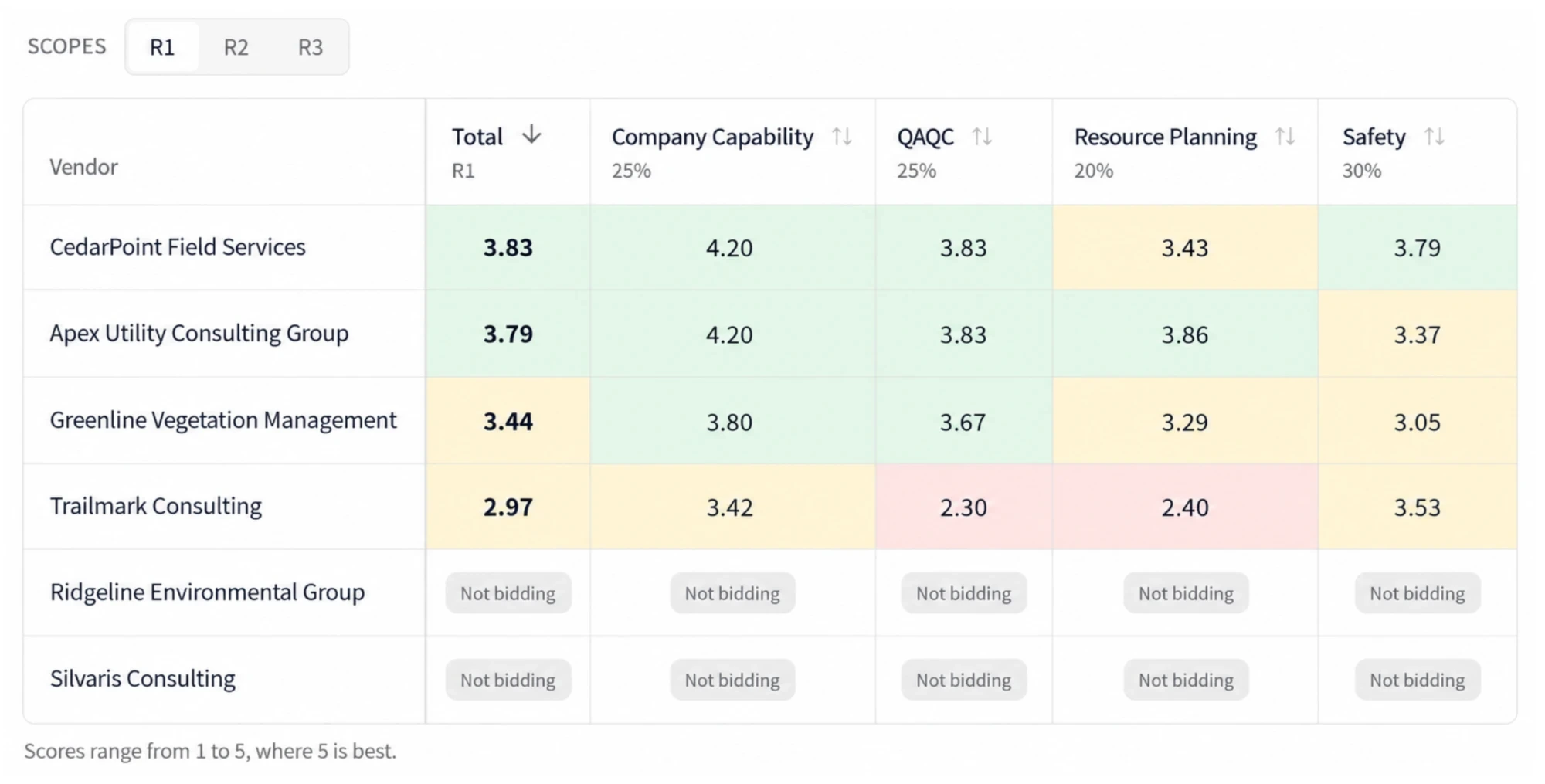Image resolution: width=1545 pixels, height=784 pixels.
Task: Sort Company Capability column arrows
Action: (842, 137)
